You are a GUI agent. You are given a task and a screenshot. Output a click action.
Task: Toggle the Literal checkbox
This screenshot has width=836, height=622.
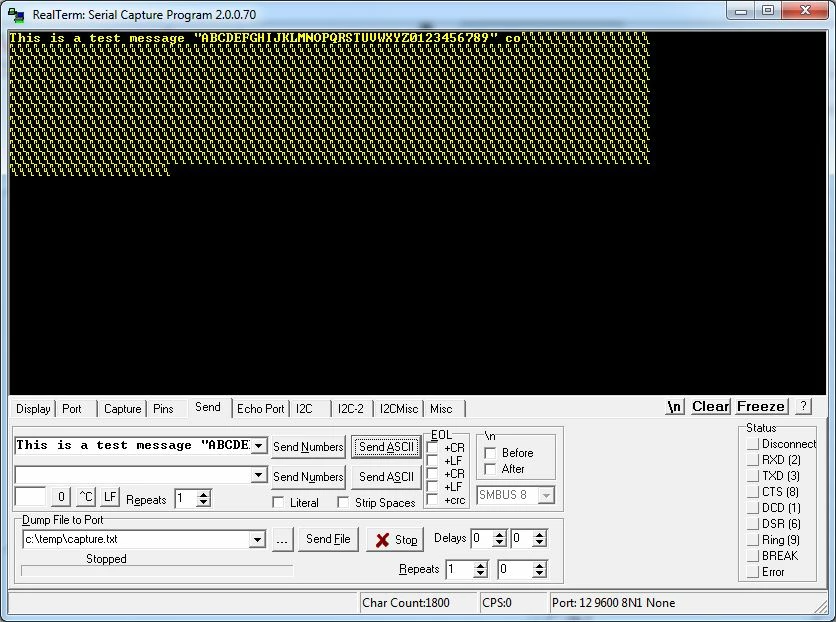click(278, 503)
